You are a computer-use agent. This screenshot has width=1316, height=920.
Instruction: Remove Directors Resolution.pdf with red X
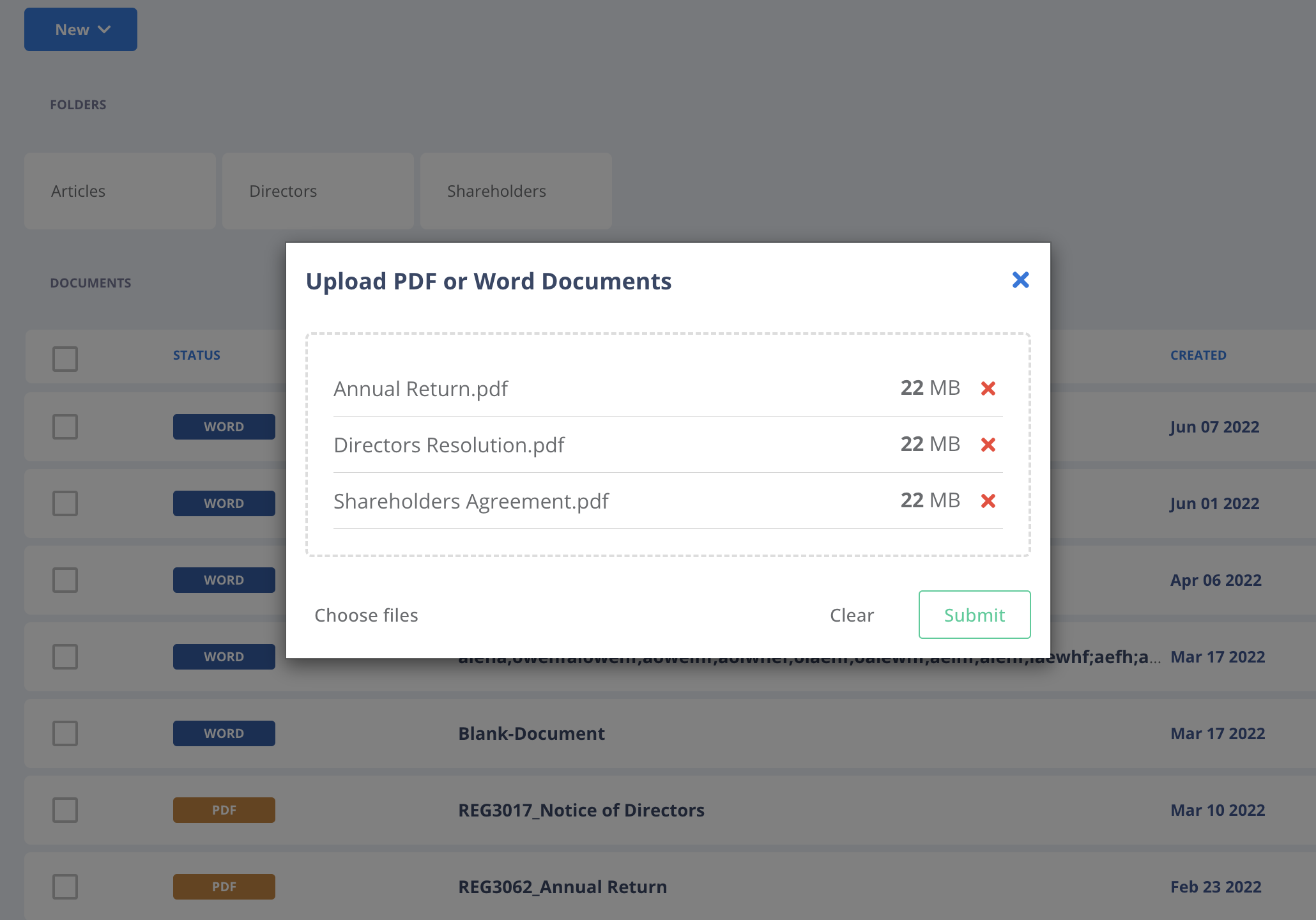[988, 445]
